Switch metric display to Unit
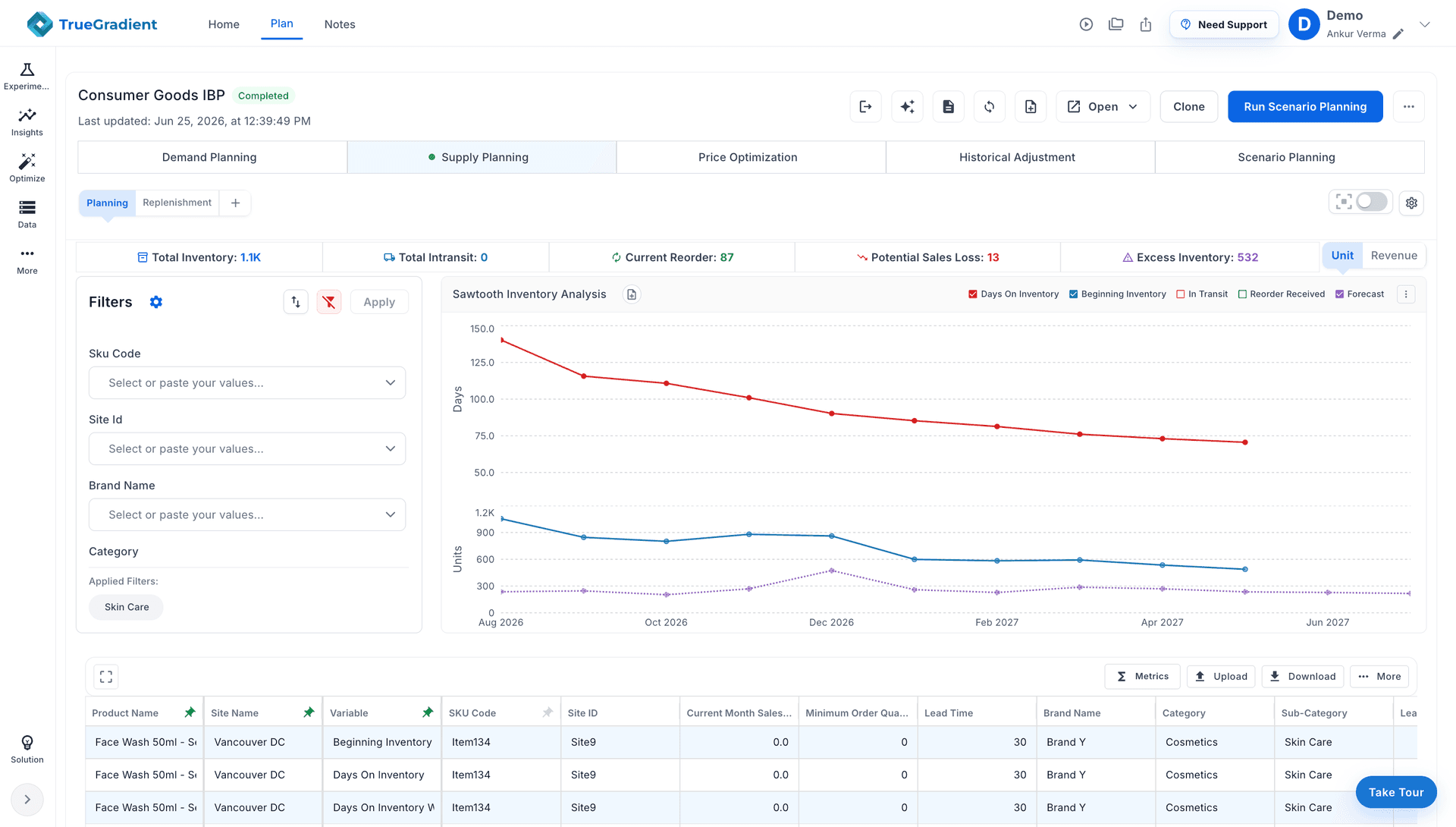1456x827 pixels. pyautogui.click(x=1342, y=256)
